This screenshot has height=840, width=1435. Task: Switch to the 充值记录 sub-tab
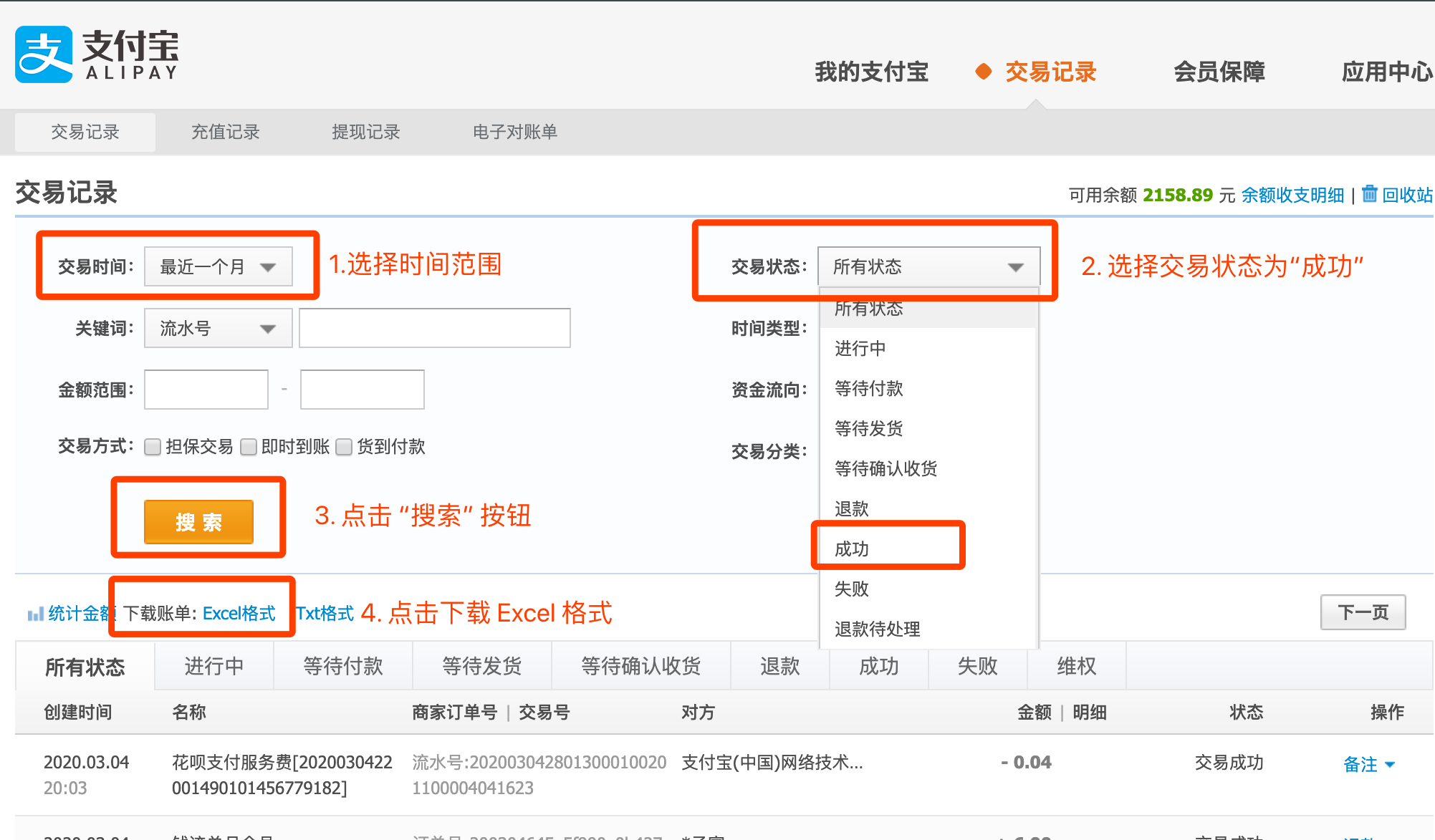pyautogui.click(x=225, y=132)
